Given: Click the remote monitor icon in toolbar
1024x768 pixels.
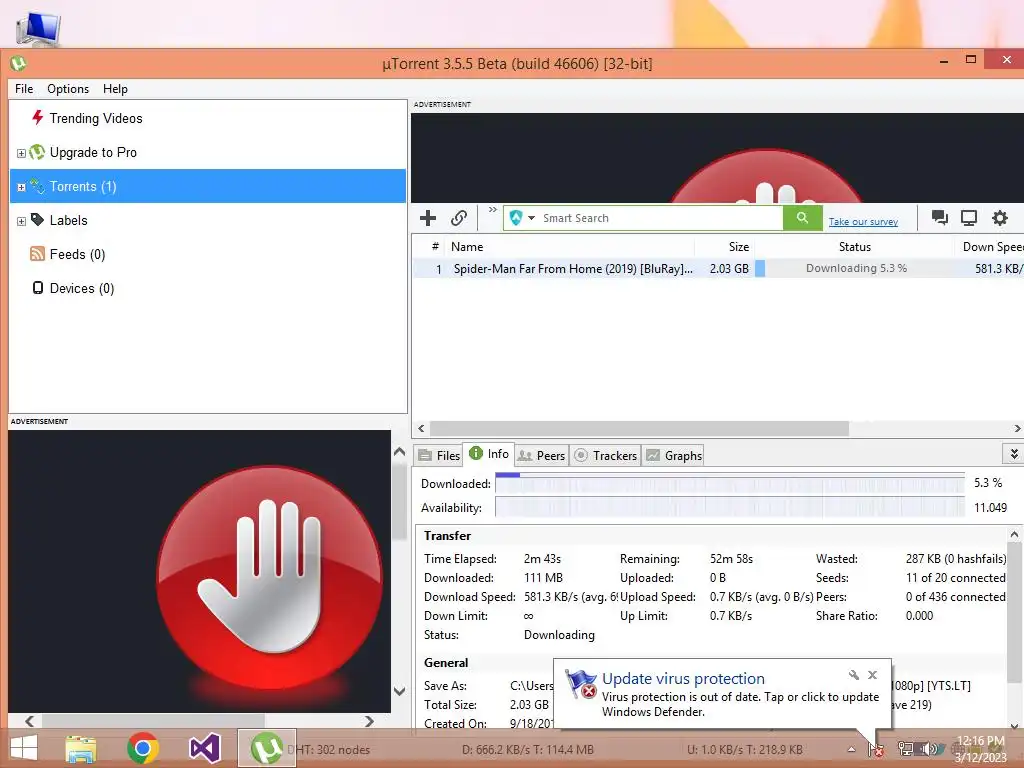Looking at the screenshot, I should (969, 217).
